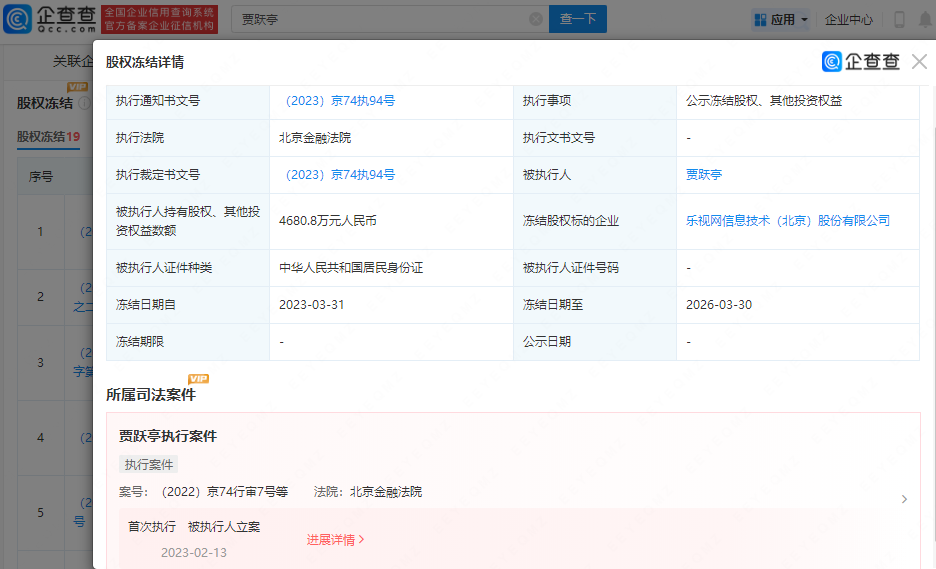Click the 所属司法案件 section heading

click(x=151, y=395)
